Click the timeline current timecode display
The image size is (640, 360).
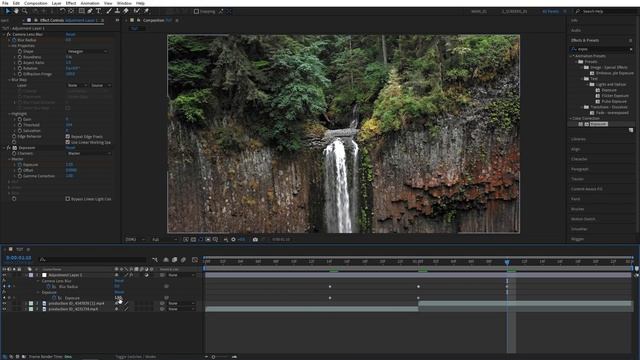19,258
